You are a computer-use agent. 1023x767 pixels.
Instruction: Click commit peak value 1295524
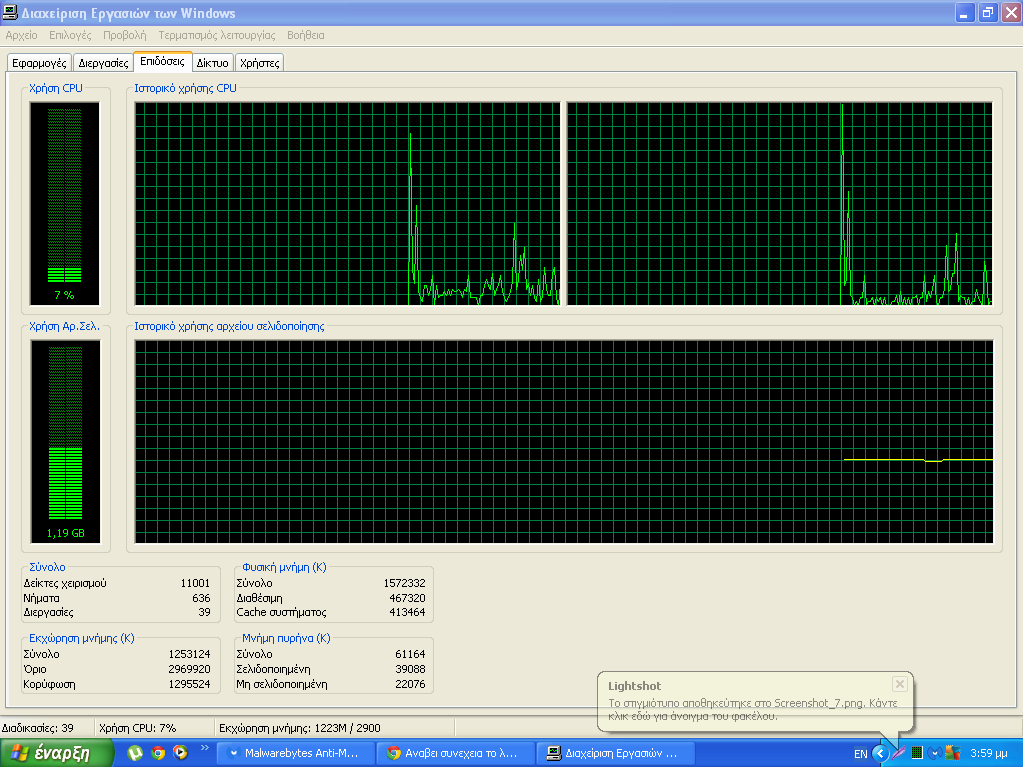[x=189, y=684]
